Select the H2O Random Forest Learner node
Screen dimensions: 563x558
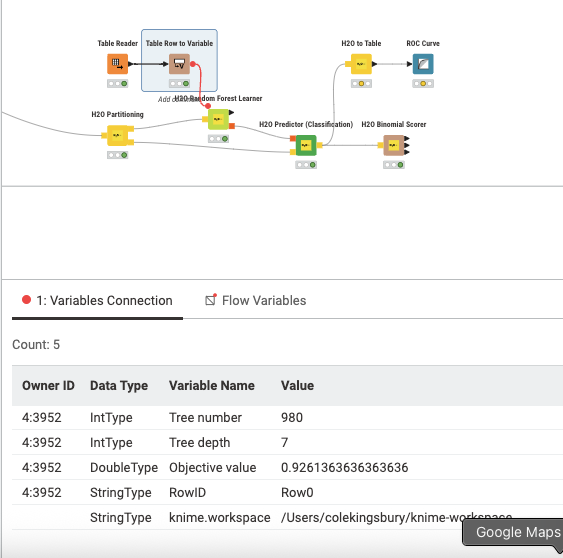pos(218,119)
